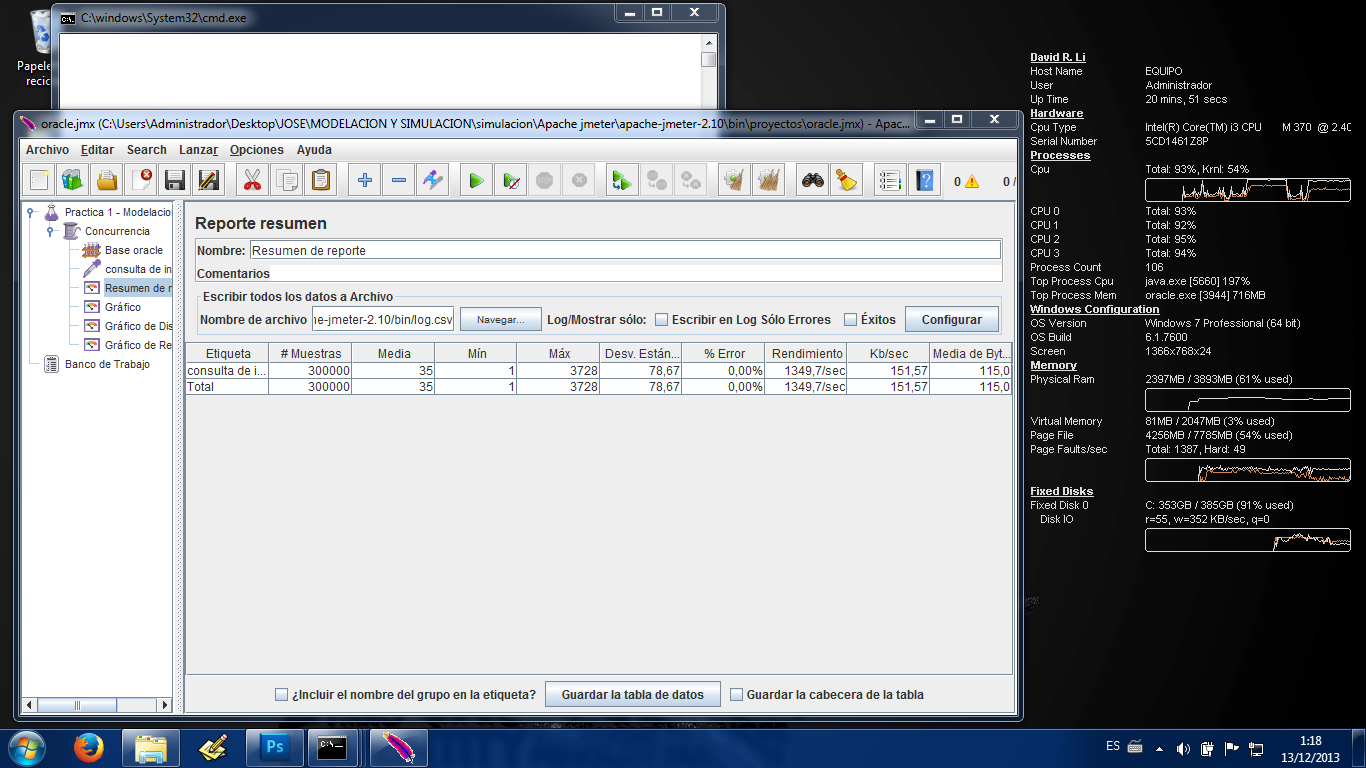Enable Escribir en Log Sólo Errores checkbox
The height and width of the screenshot is (768, 1366).
click(x=661, y=320)
